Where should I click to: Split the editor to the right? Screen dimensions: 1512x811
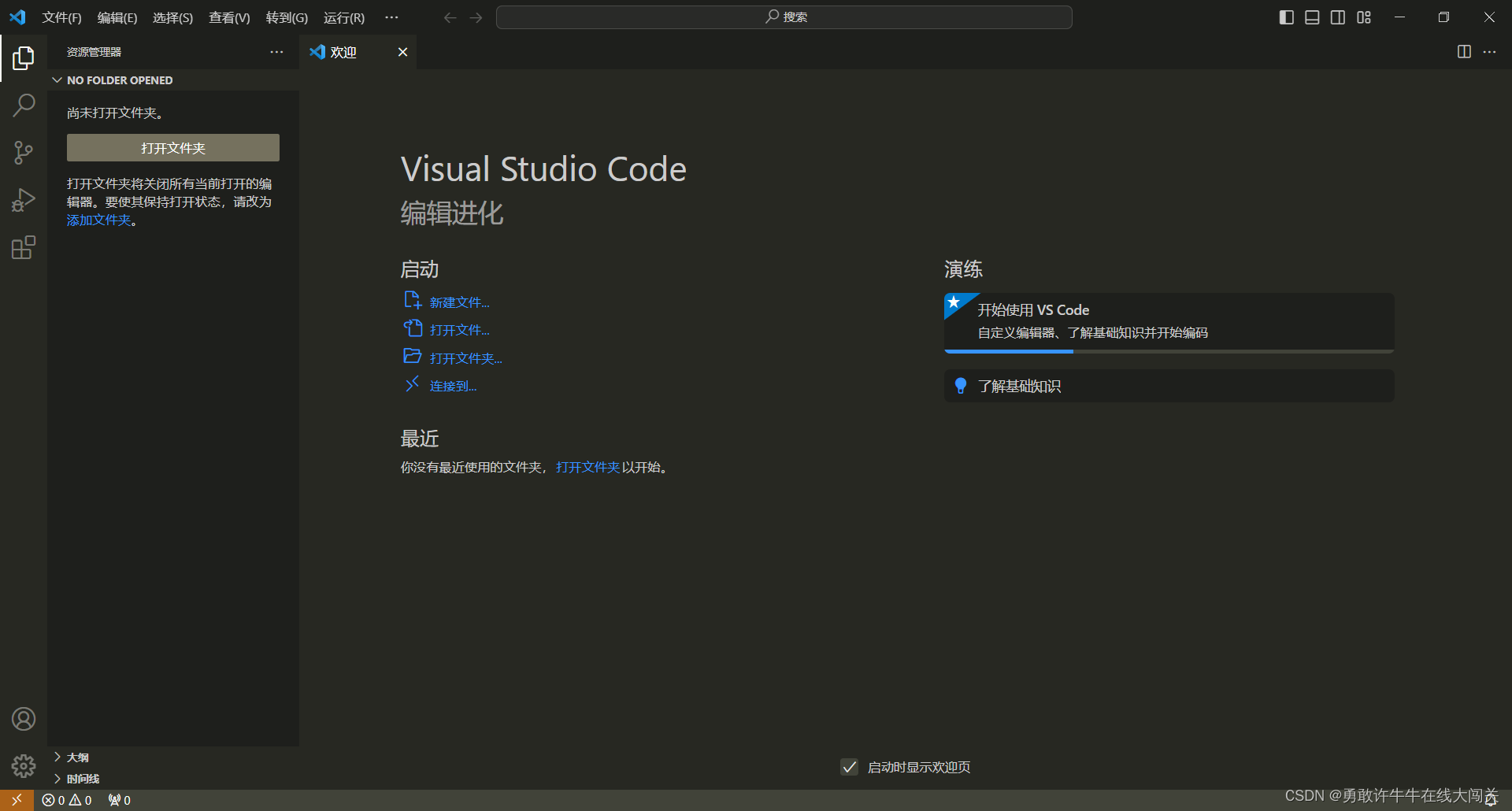[1464, 52]
